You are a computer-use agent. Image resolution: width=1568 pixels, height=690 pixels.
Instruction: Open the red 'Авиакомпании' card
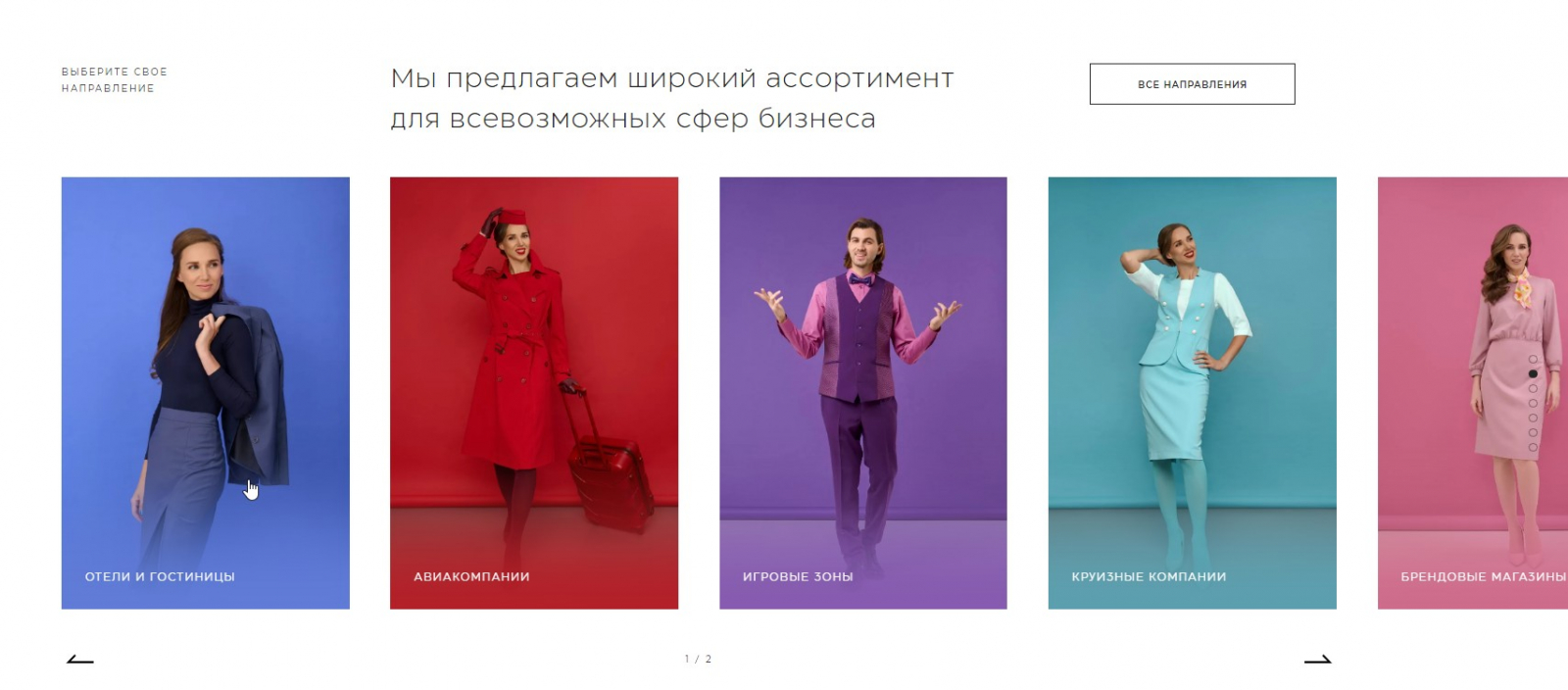(534, 393)
